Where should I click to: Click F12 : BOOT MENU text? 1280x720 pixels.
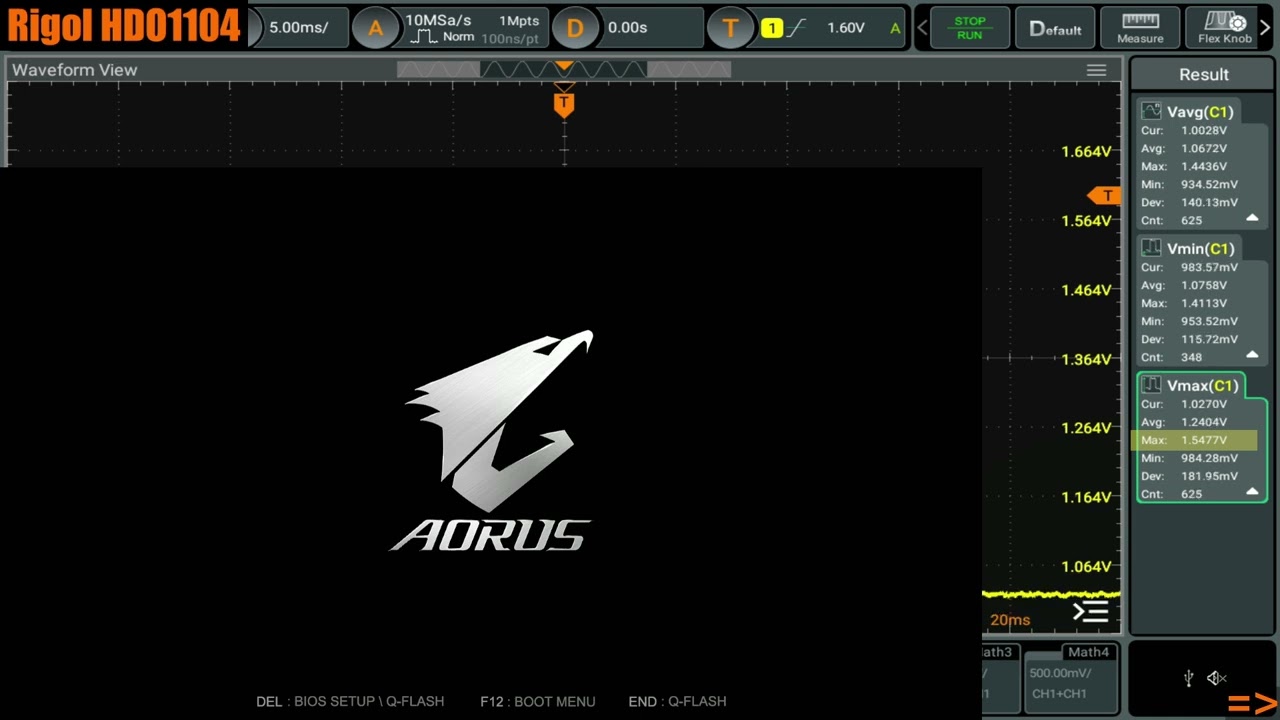point(538,702)
